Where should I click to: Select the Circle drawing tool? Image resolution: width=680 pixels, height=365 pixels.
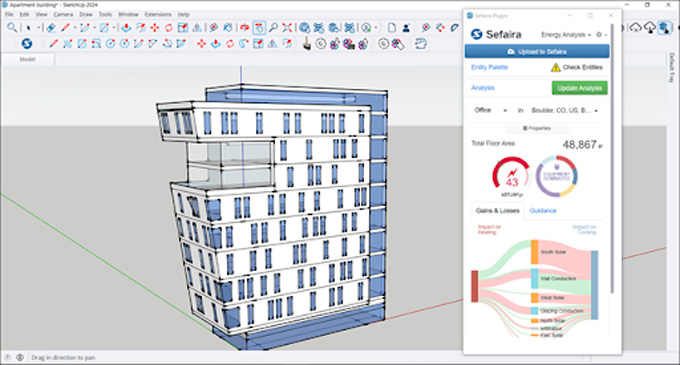110,44
